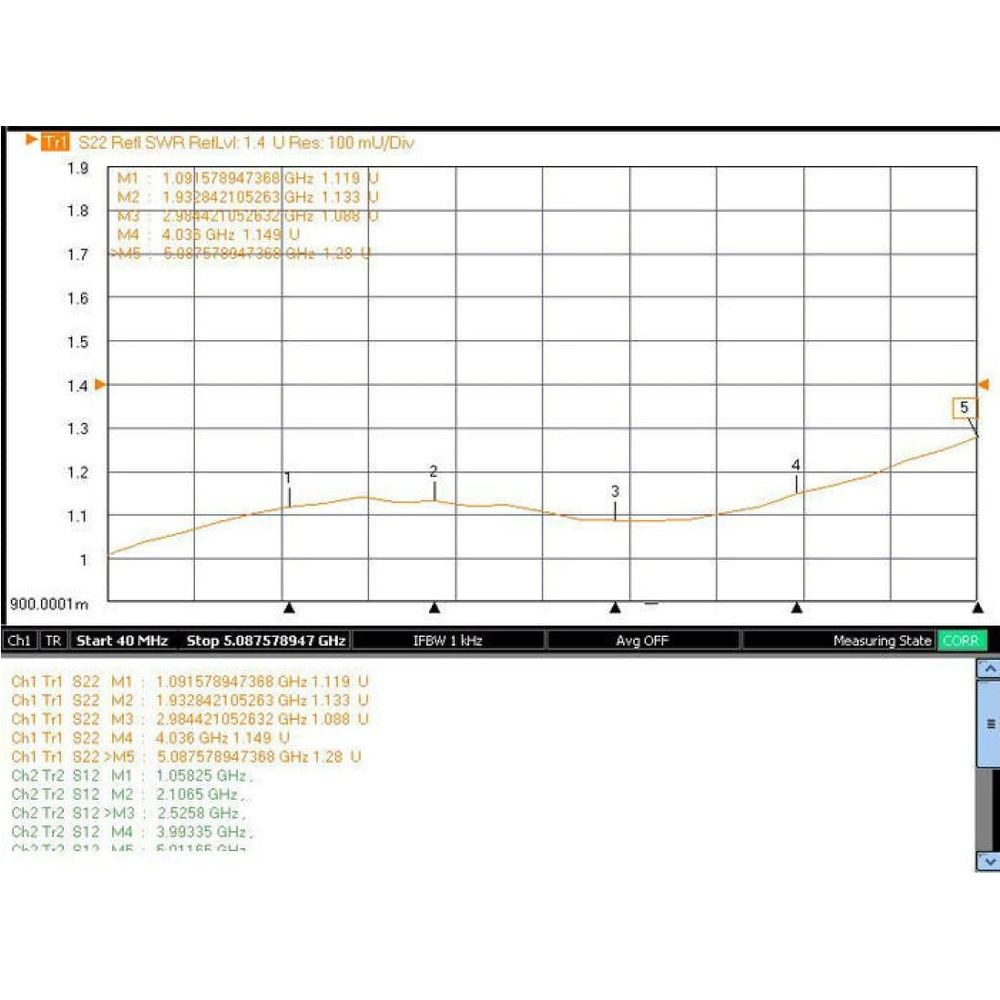The image size is (1000, 1000).
Task: Select row Ch1 Tr1 S22 M1 1.119 U
Action: point(190,681)
